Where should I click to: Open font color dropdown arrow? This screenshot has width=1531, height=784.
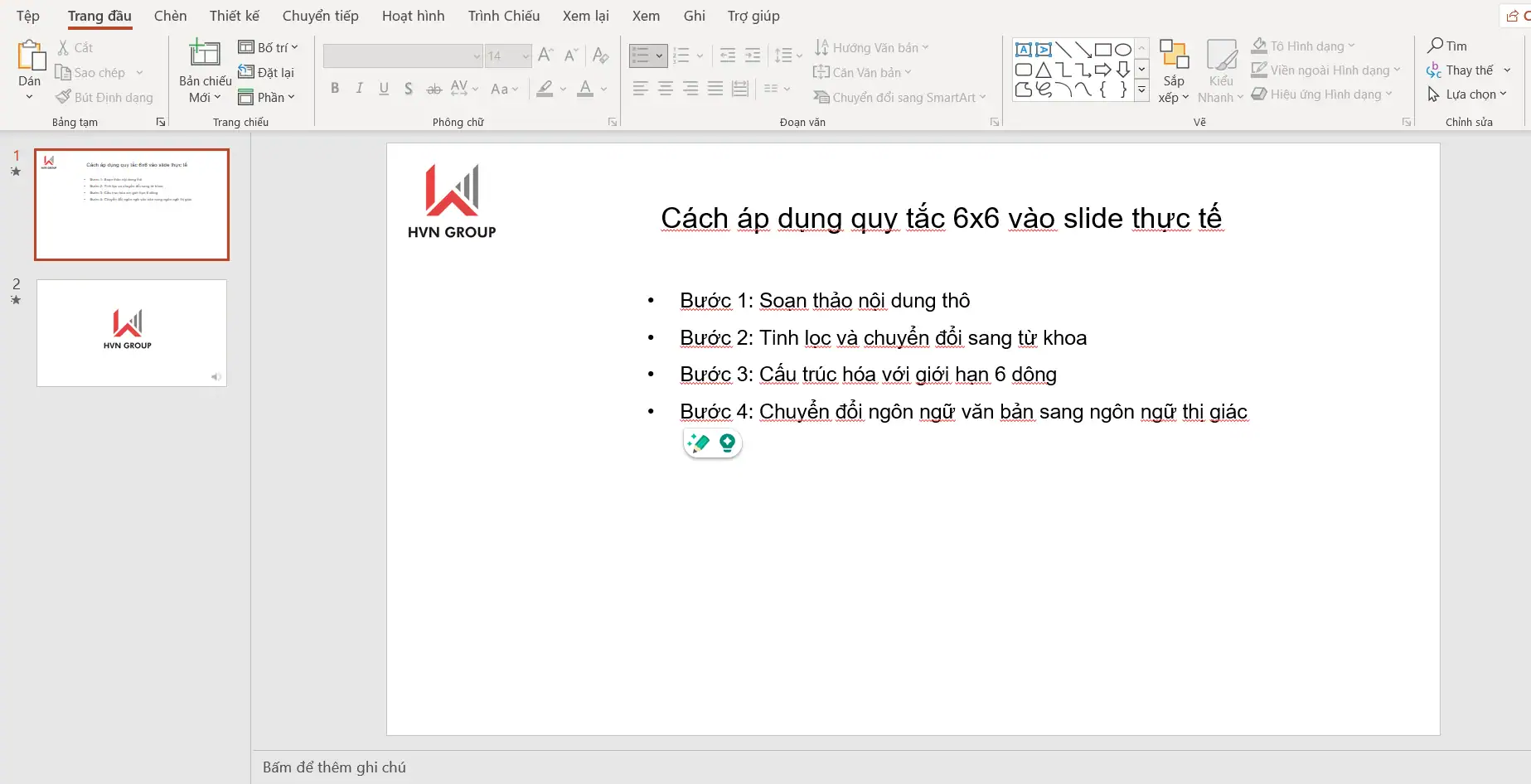604,89
